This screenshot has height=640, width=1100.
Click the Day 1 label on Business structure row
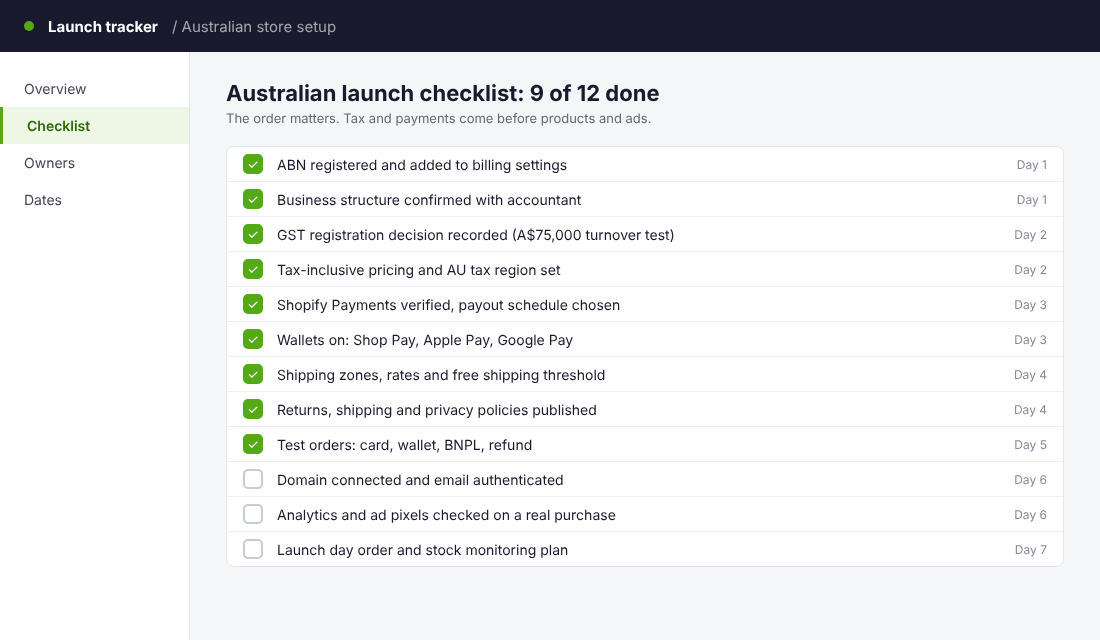click(x=1031, y=200)
